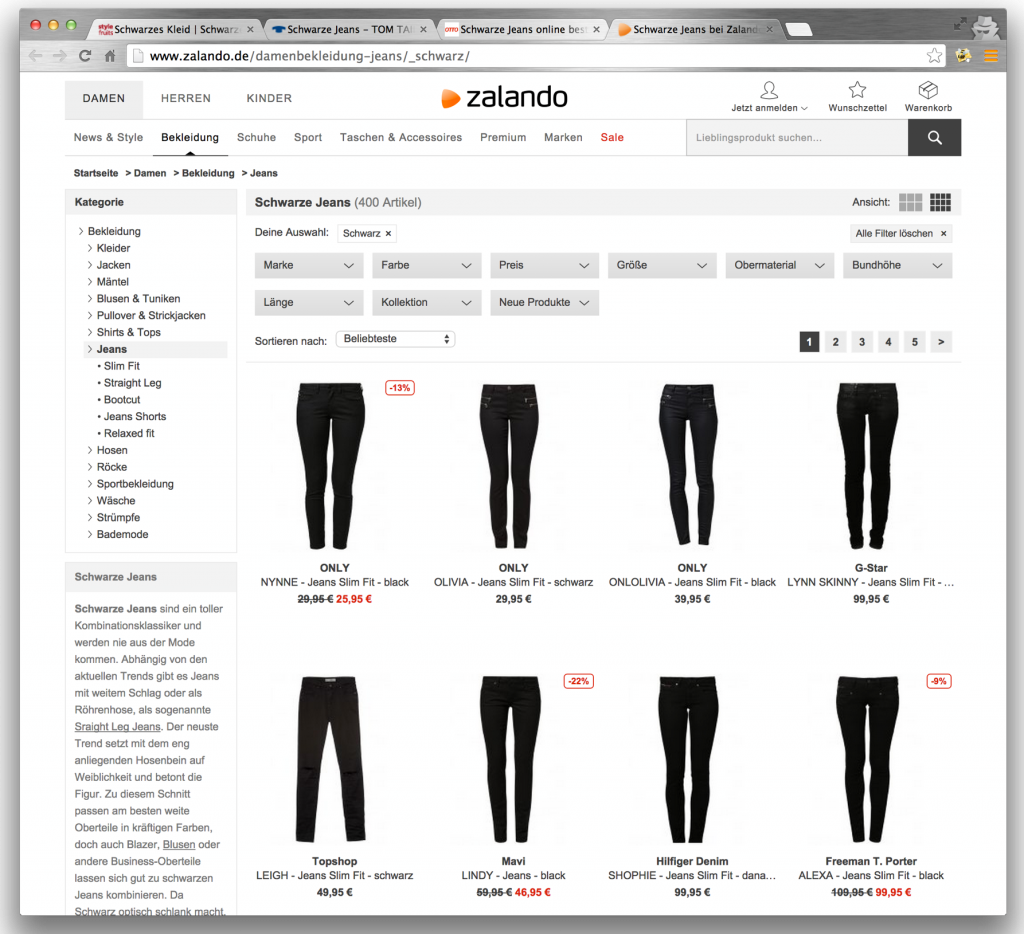This screenshot has height=934, width=1024.
Task: Open the Neue Produkte filter dropdown
Action: [545, 303]
